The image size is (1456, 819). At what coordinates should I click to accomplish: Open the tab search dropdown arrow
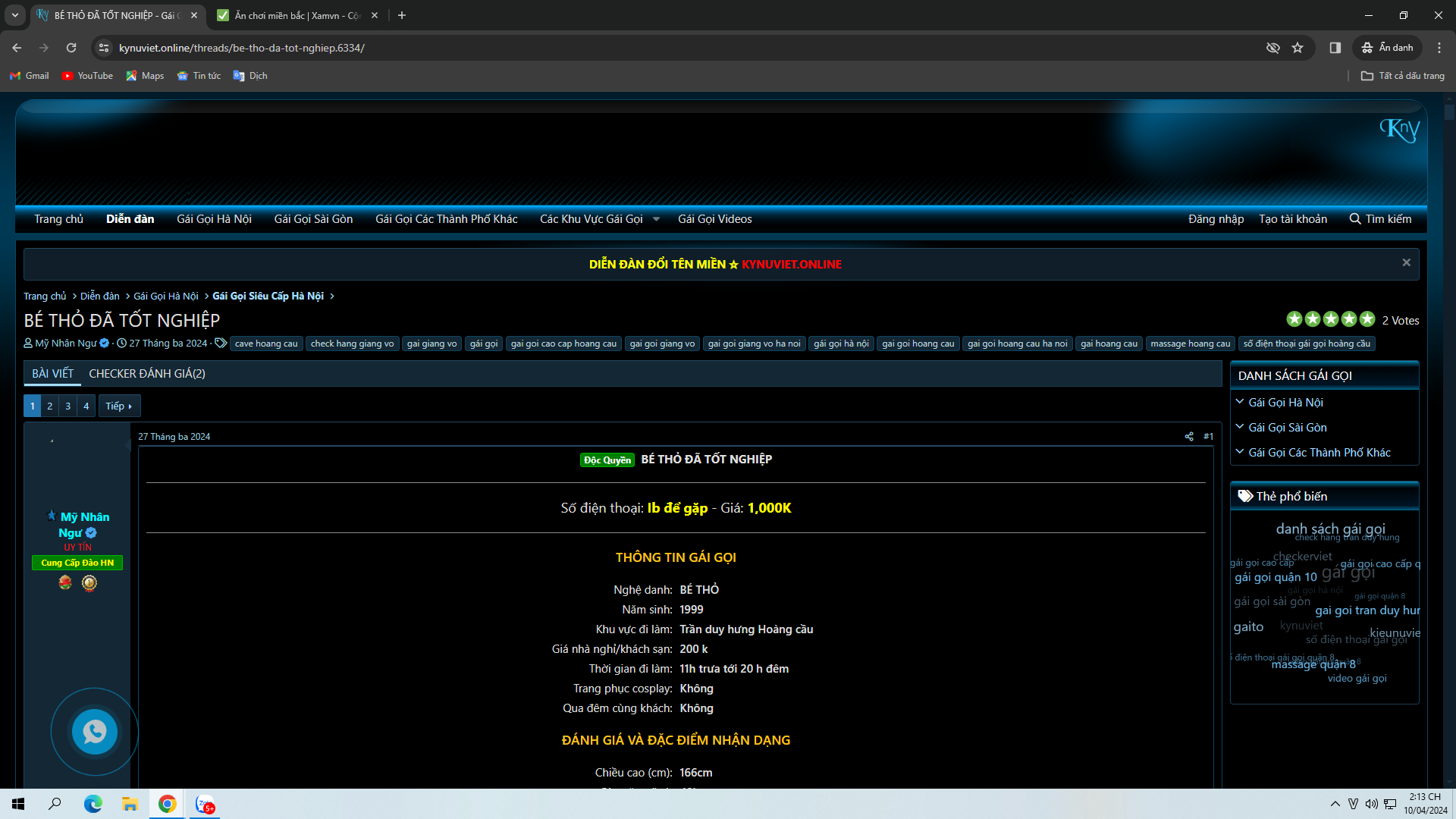coord(14,15)
